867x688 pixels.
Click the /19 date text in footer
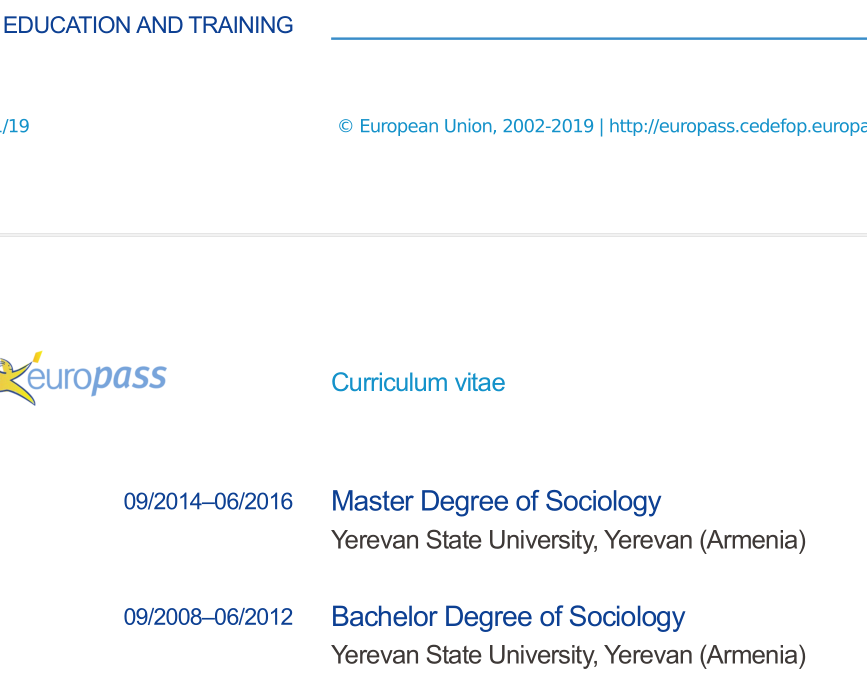[15, 127]
